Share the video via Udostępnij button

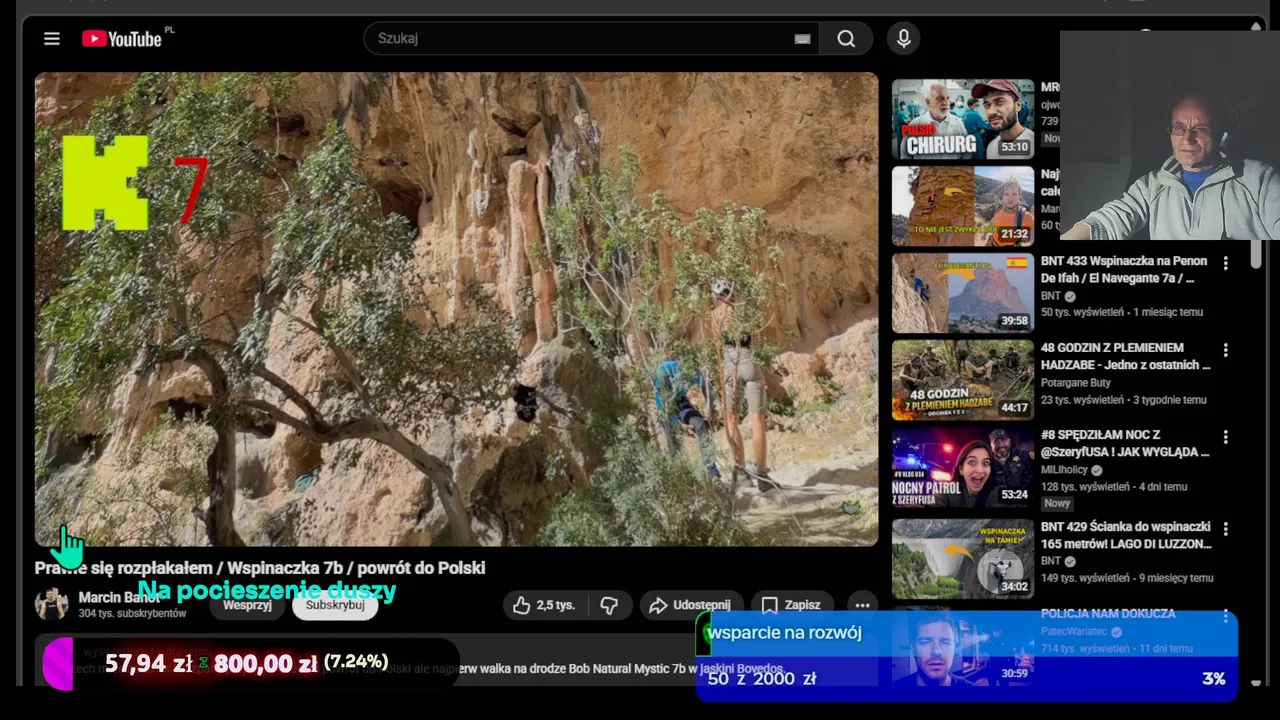pyautogui.click(x=690, y=605)
